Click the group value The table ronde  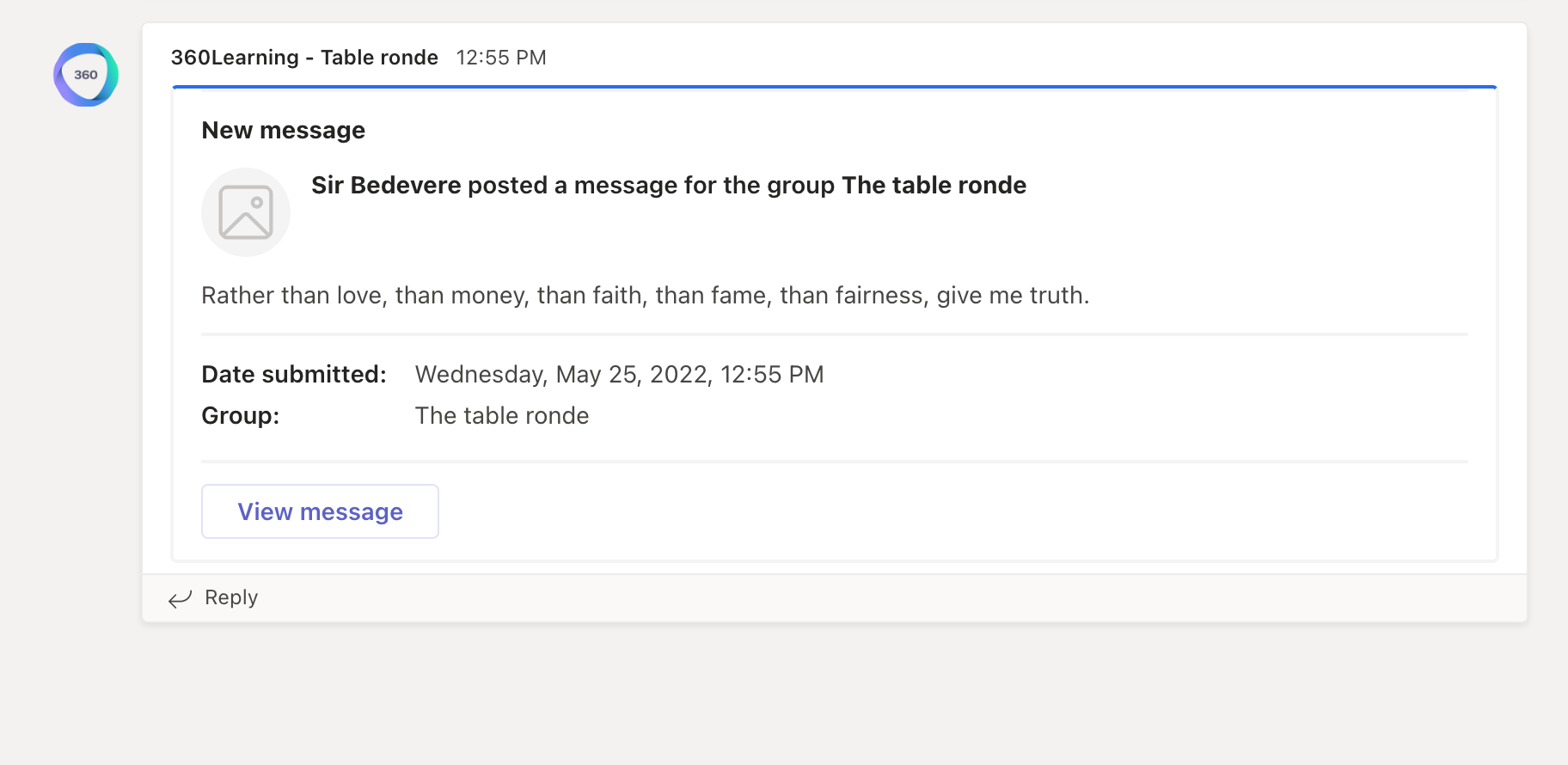[x=502, y=416]
